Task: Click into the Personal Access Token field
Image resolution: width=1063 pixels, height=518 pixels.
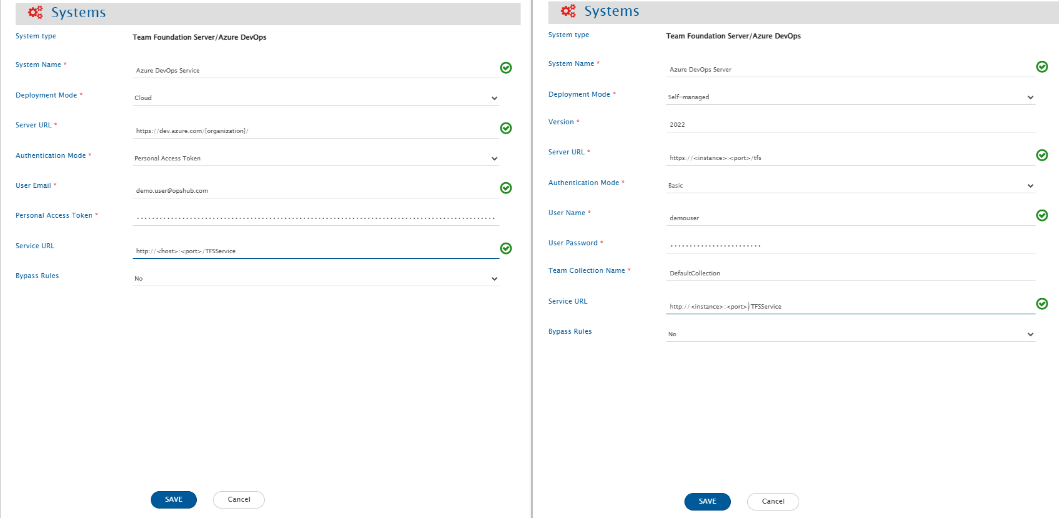Action: coord(315,218)
